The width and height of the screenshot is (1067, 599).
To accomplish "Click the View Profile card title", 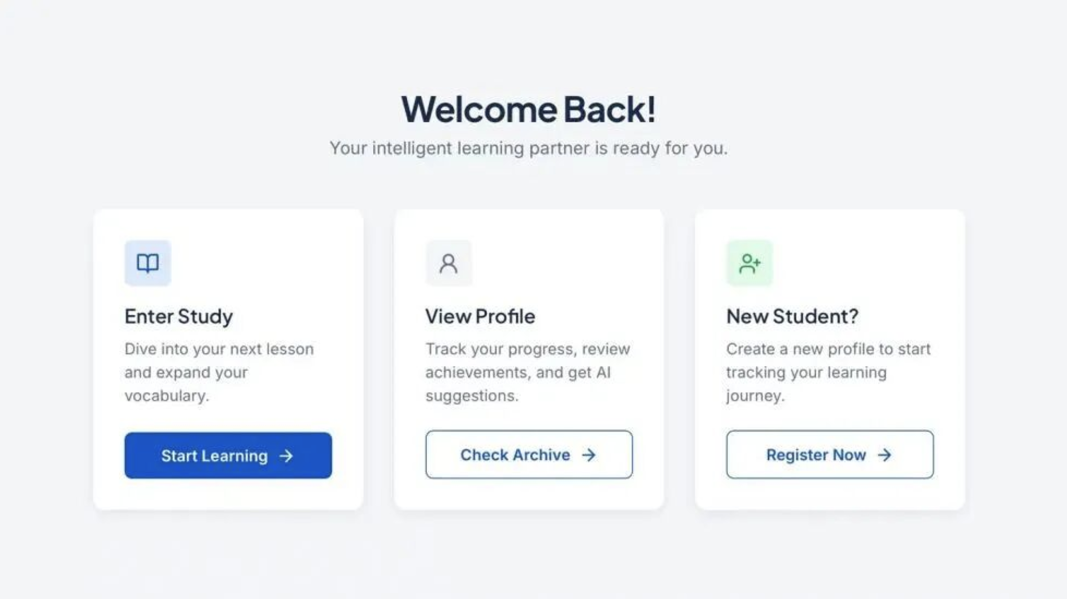I will (480, 317).
